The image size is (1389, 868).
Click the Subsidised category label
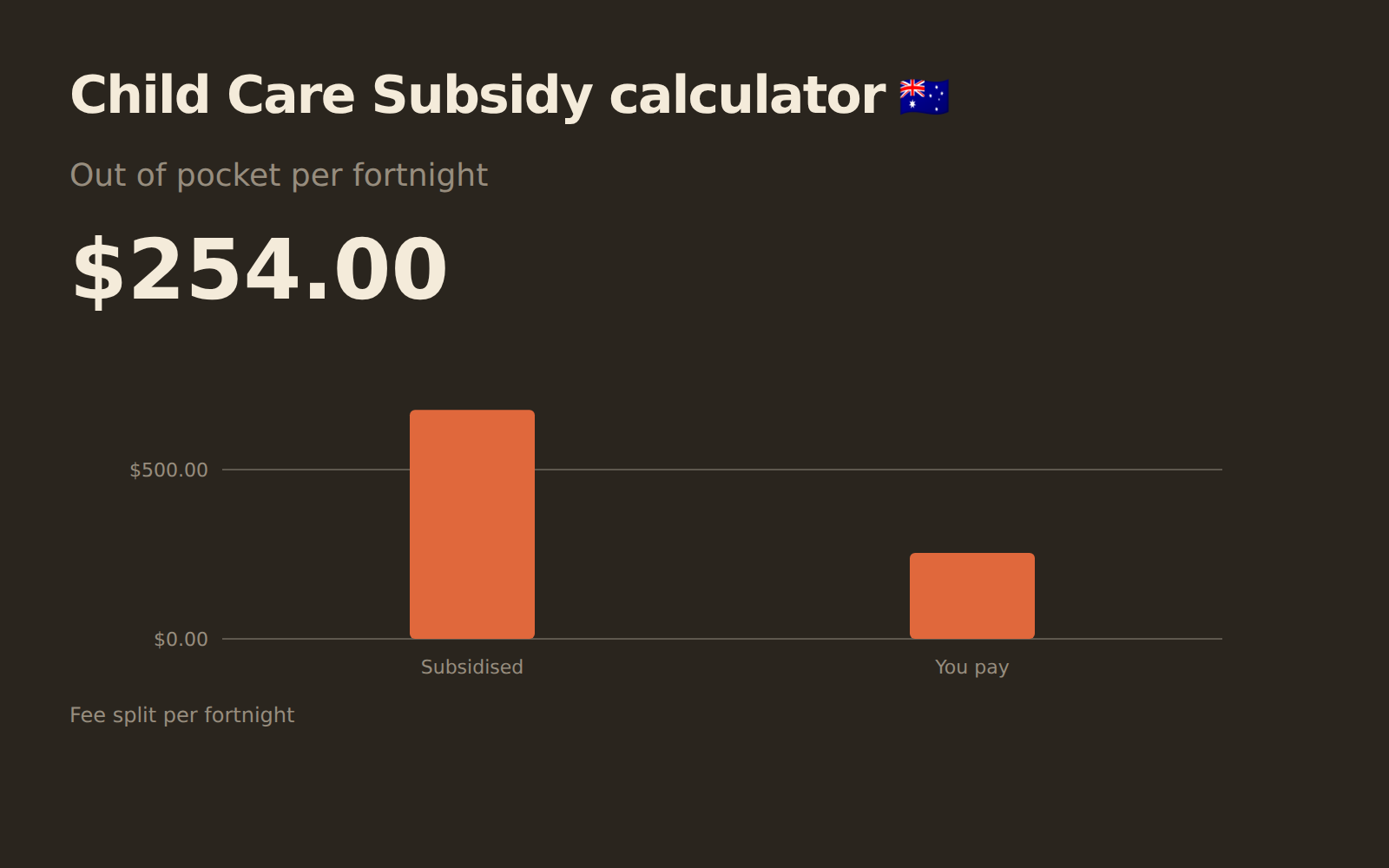472,667
